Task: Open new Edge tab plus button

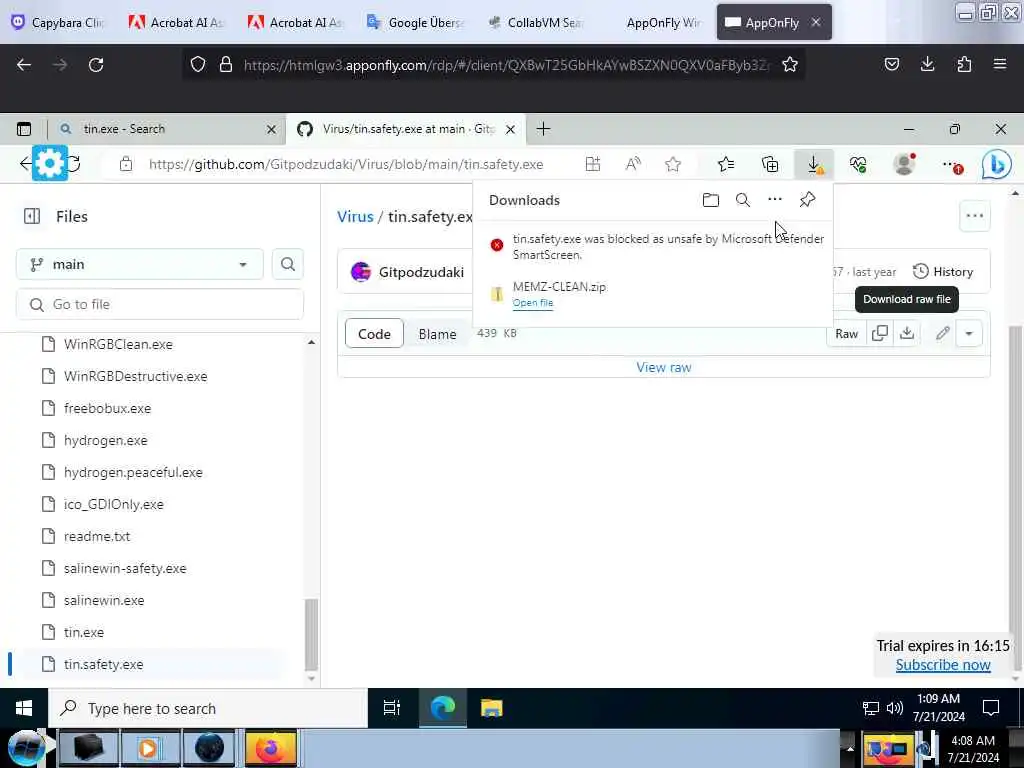Action: pyautogui.click(x=543, y=129)
